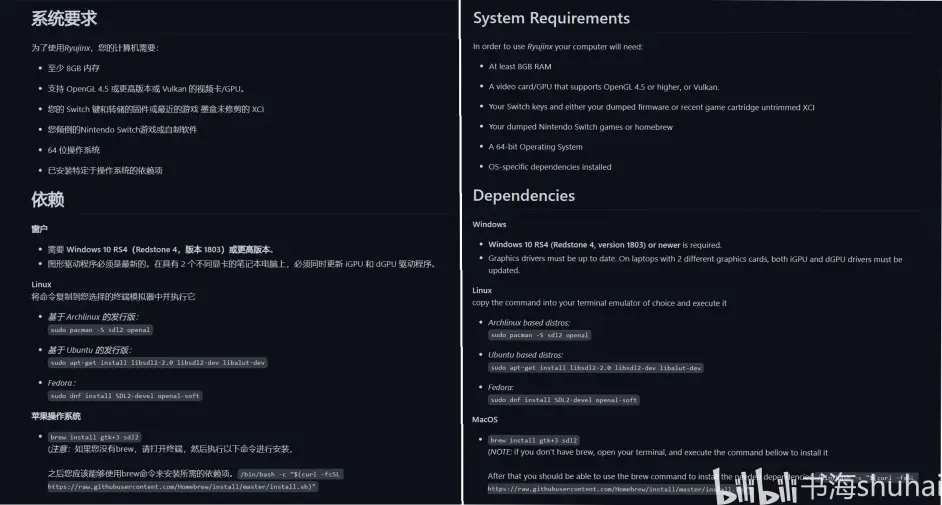The height and width of the screenshot is (505, 942).
Task: Click the 'Fedora :' label in the Chinese document
Action: [62, 383]
